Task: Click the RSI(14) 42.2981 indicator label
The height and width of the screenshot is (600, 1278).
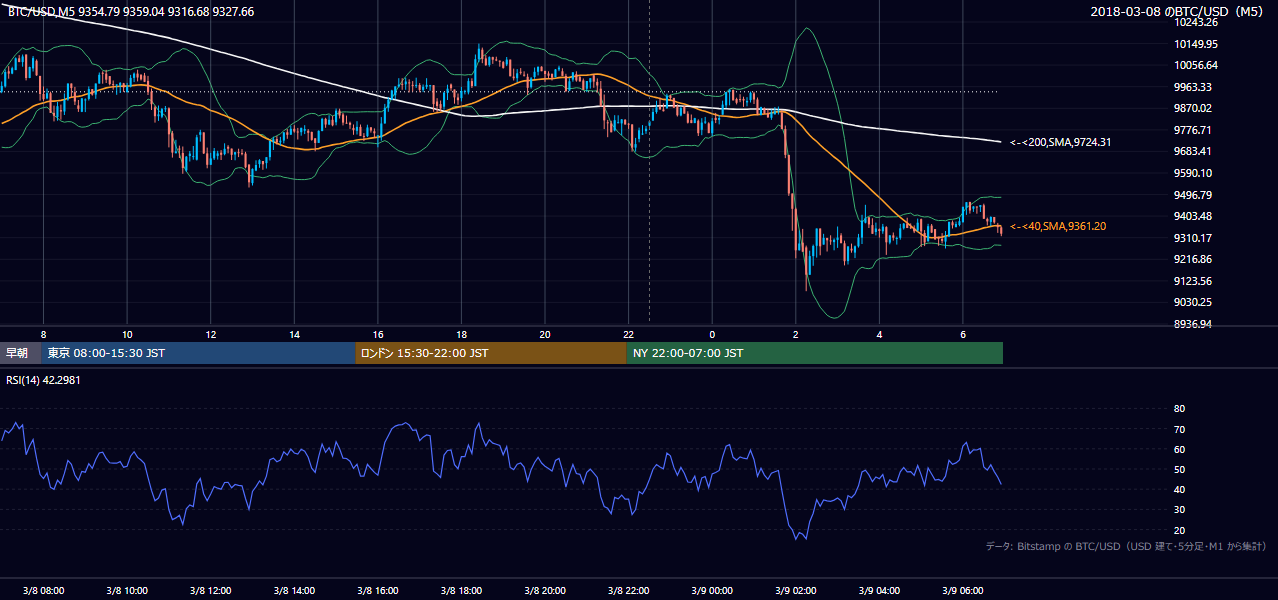Action: pos(44,379)
